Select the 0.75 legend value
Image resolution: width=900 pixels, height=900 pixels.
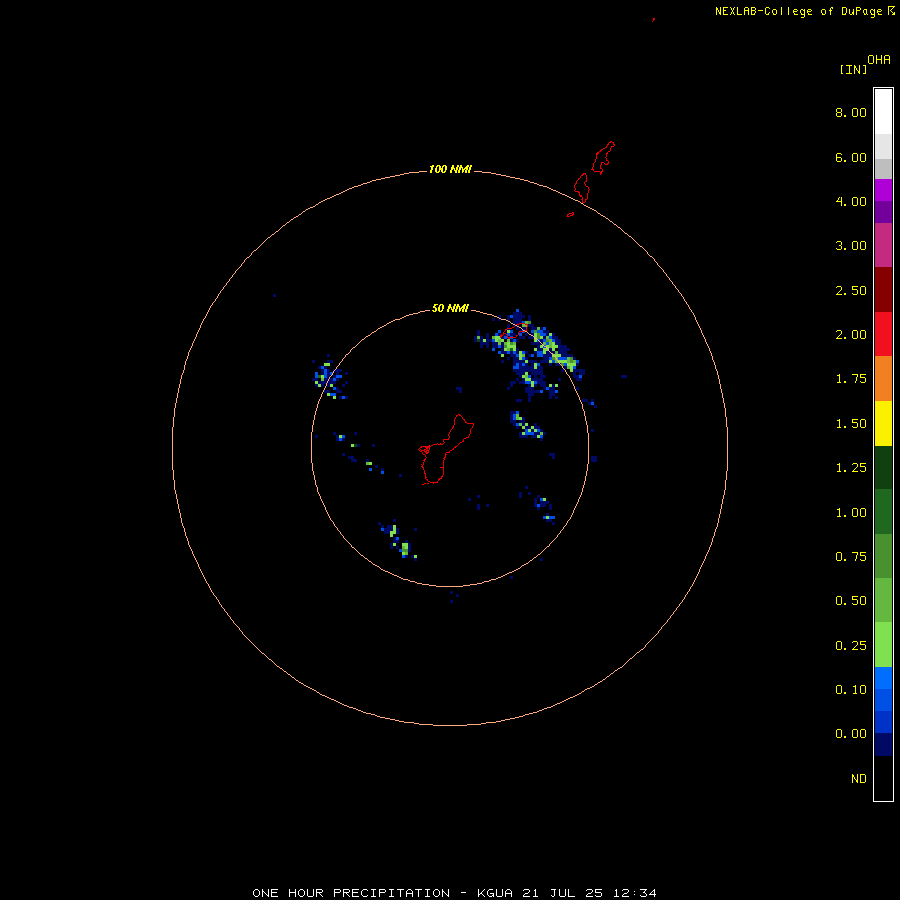(x=851, y=557)
